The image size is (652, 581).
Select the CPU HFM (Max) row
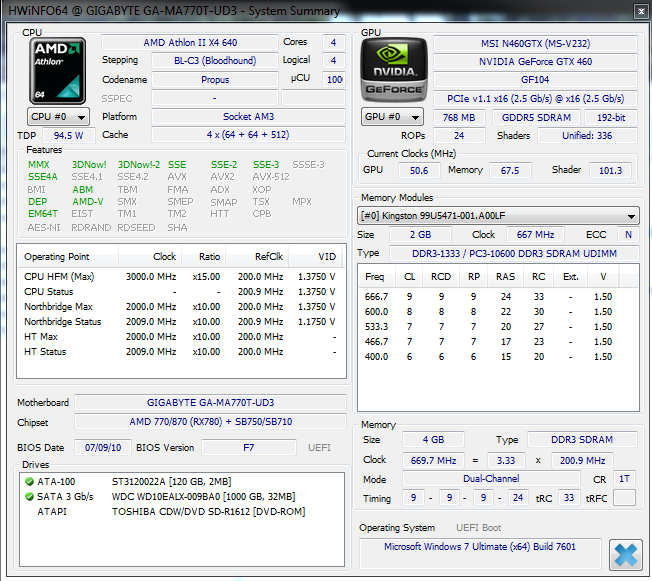click(x=180, y=277)
